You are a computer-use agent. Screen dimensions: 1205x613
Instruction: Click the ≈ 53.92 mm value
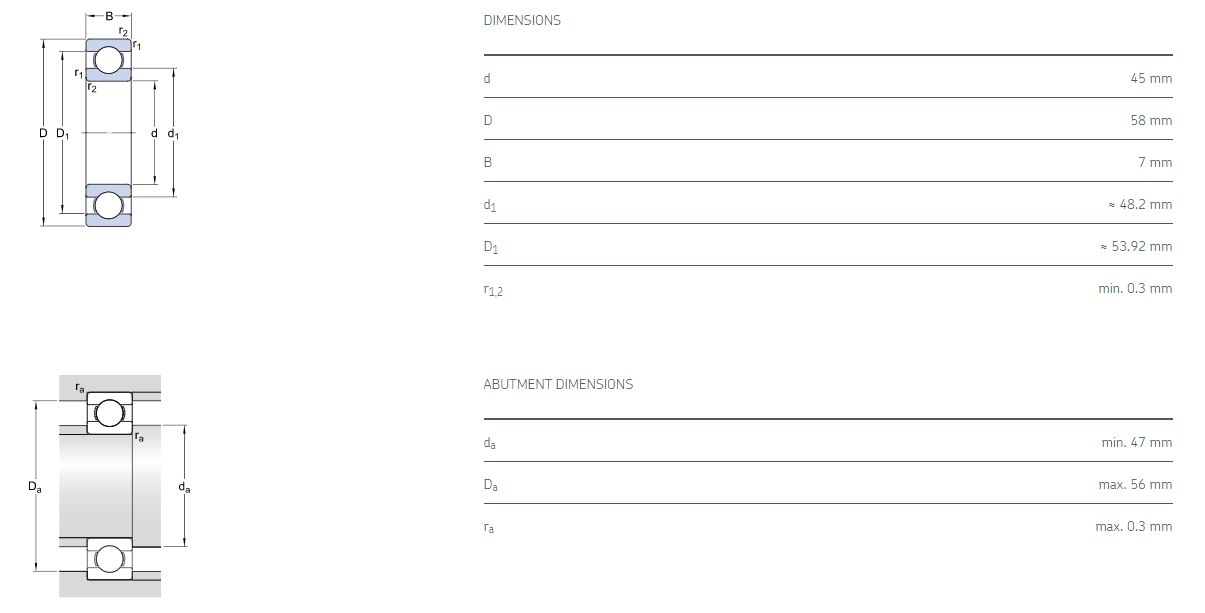point(1135,246)
